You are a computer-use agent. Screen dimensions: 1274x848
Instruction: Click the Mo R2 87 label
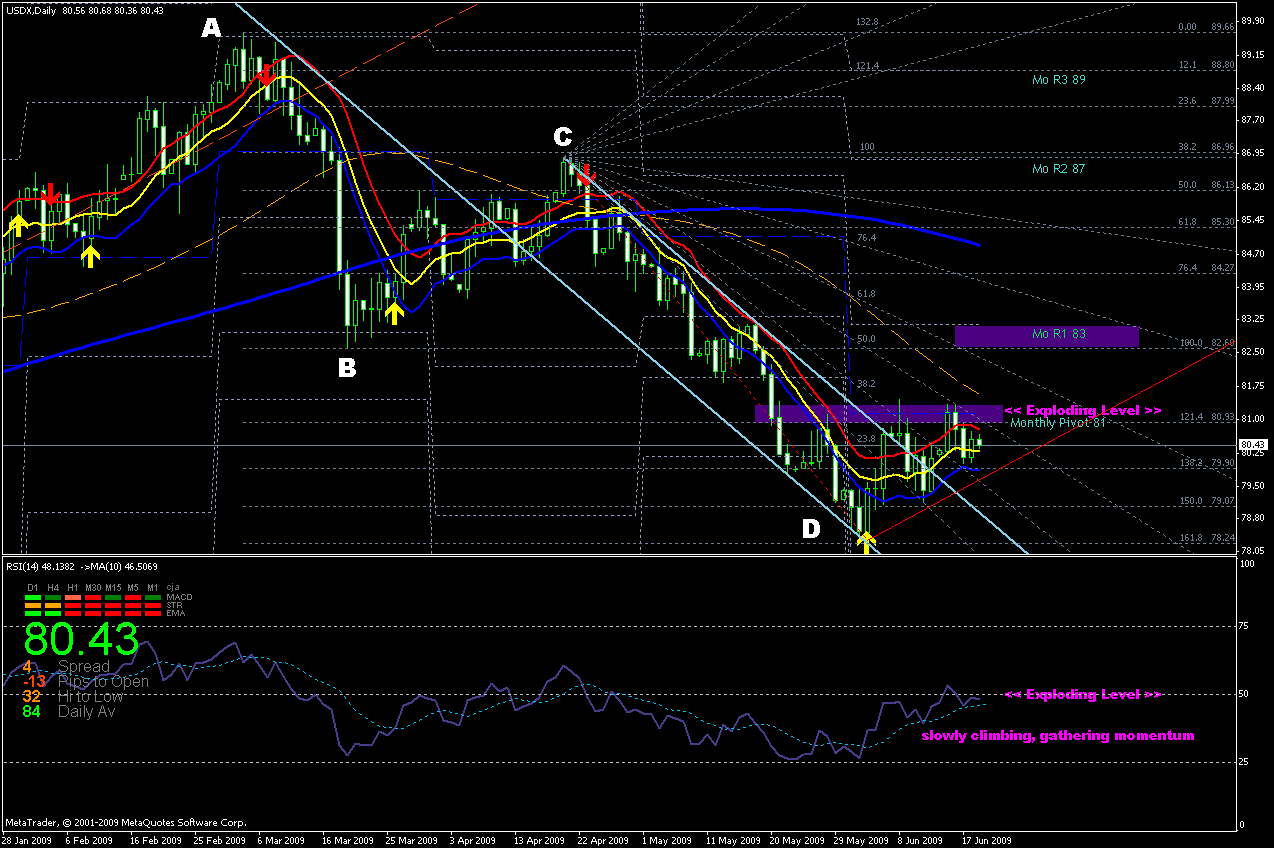coord(1059,169)
